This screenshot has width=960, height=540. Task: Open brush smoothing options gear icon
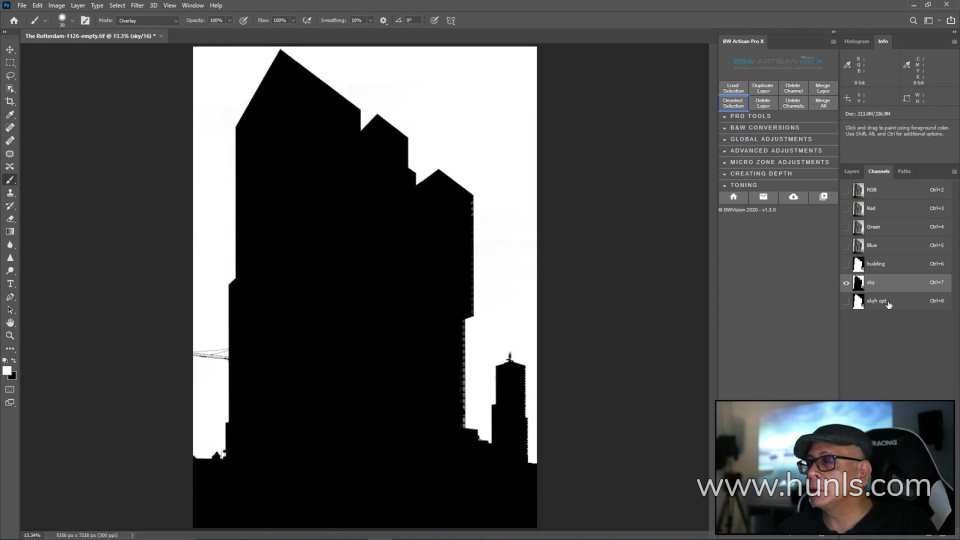click(383, 20)
